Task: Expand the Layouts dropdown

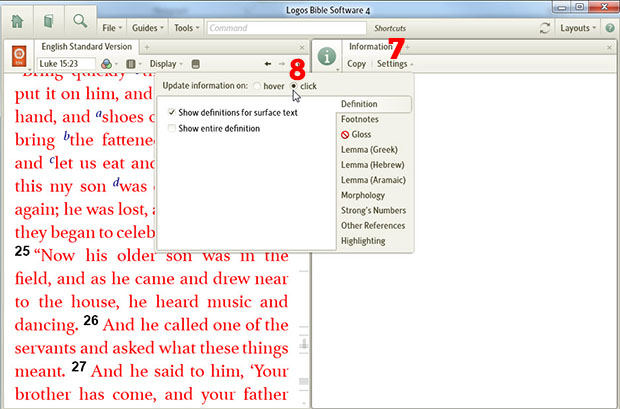Action: pos(578,28)
